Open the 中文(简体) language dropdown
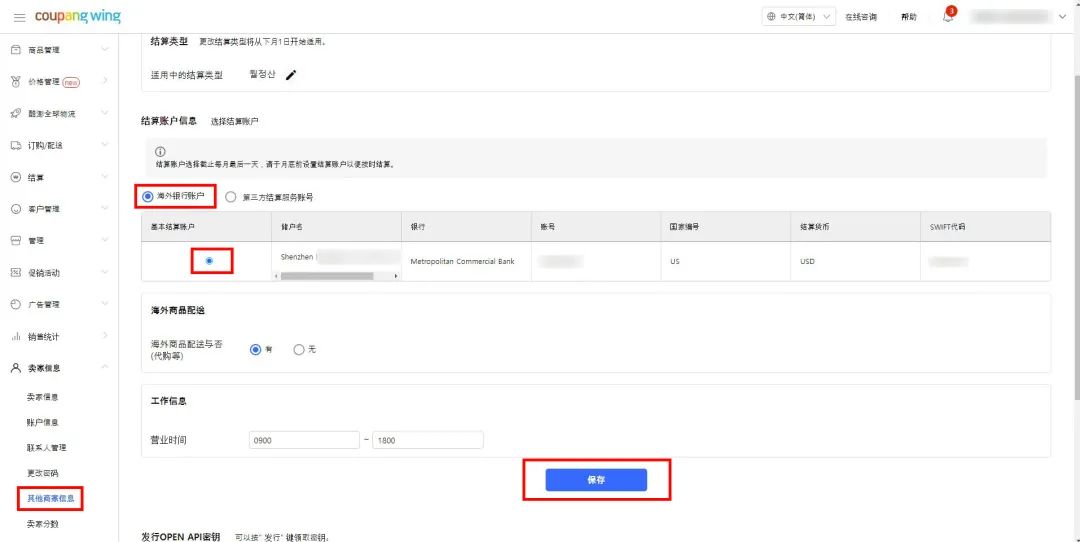This screenshot has height=542, width=1080. click(798, 17)
